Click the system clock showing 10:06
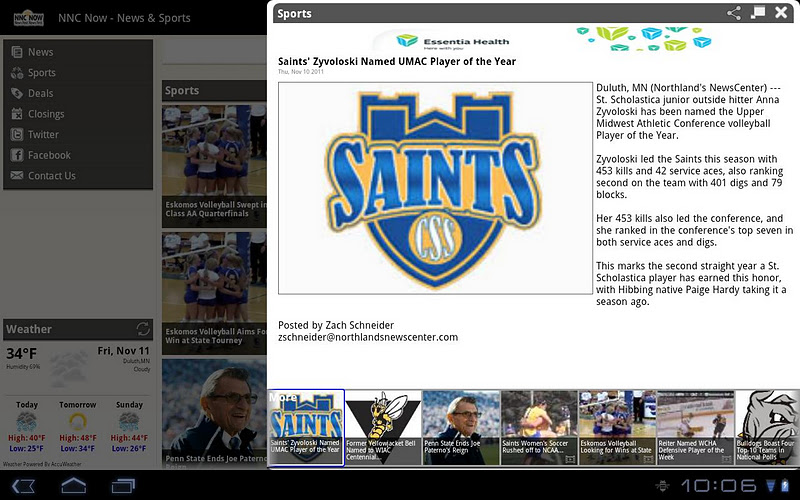This screenshot has height=500, width=800. coord(718,485)
